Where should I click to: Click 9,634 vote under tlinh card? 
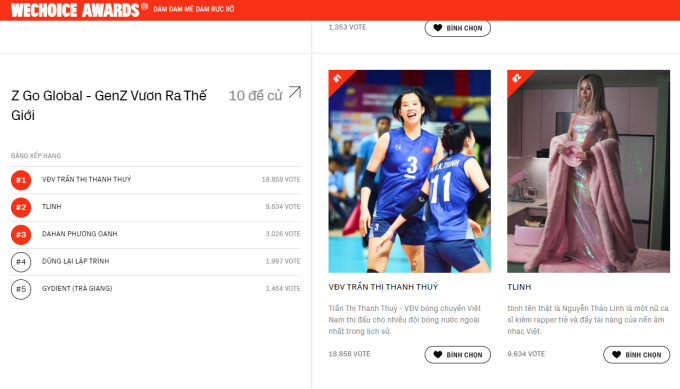pyautogui.click(x=526, y=354)
